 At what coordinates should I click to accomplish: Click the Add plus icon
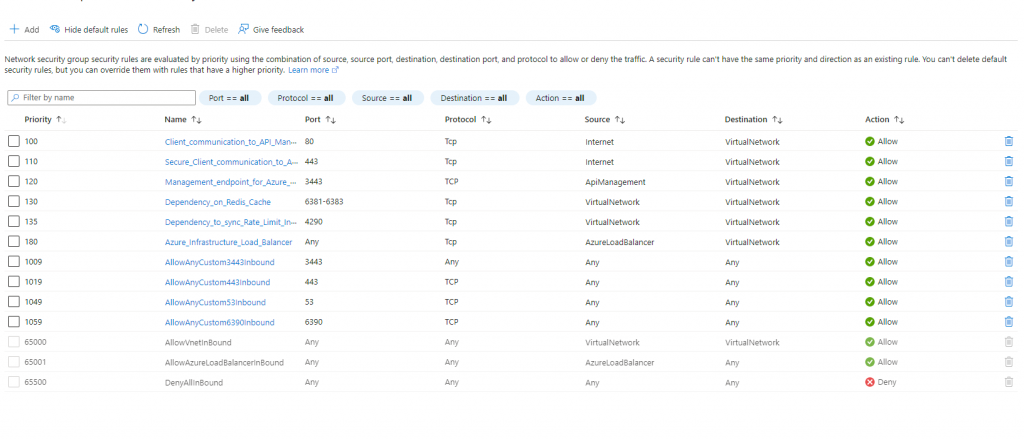pyautogui.click(x=14, y=30)
